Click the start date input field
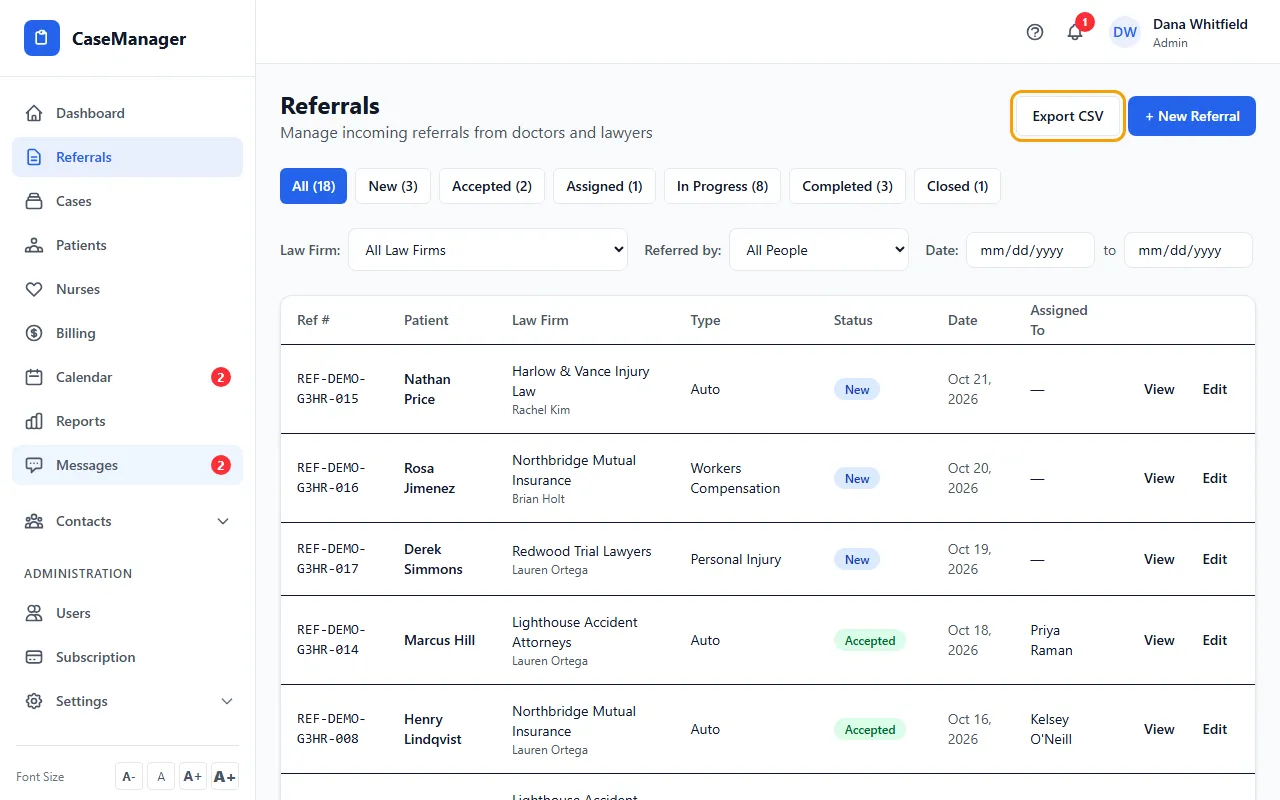 click(1030, 250)
